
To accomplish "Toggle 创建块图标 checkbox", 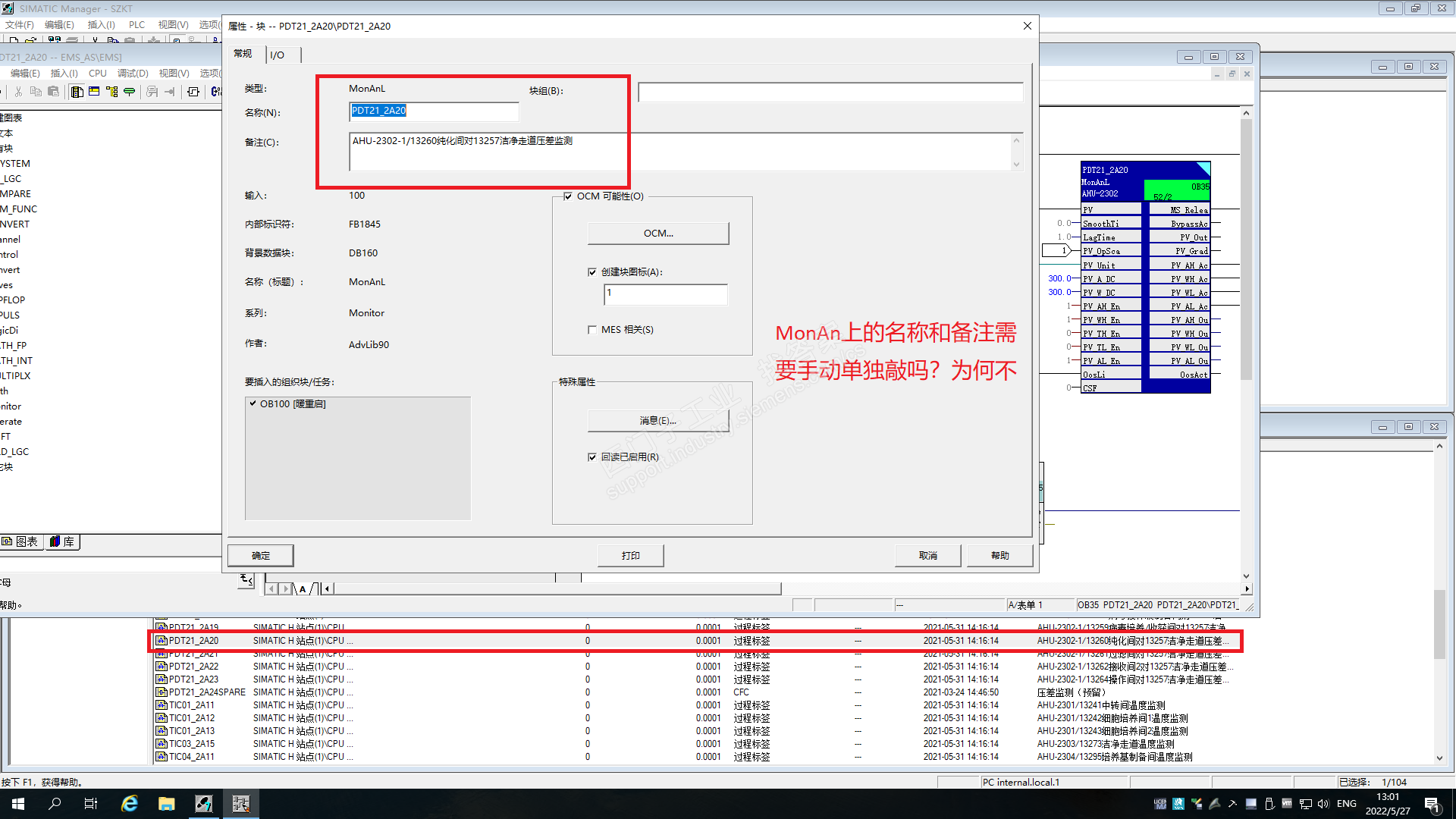I will 592,272.
